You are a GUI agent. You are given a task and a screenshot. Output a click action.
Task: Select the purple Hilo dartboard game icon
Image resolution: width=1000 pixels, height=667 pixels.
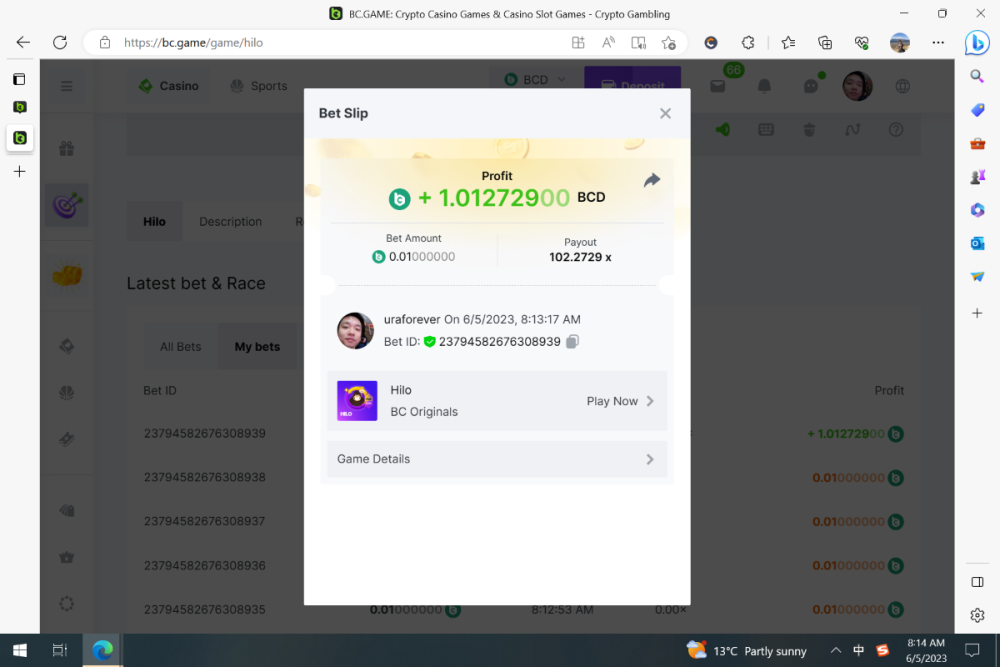tap(66, 205)
